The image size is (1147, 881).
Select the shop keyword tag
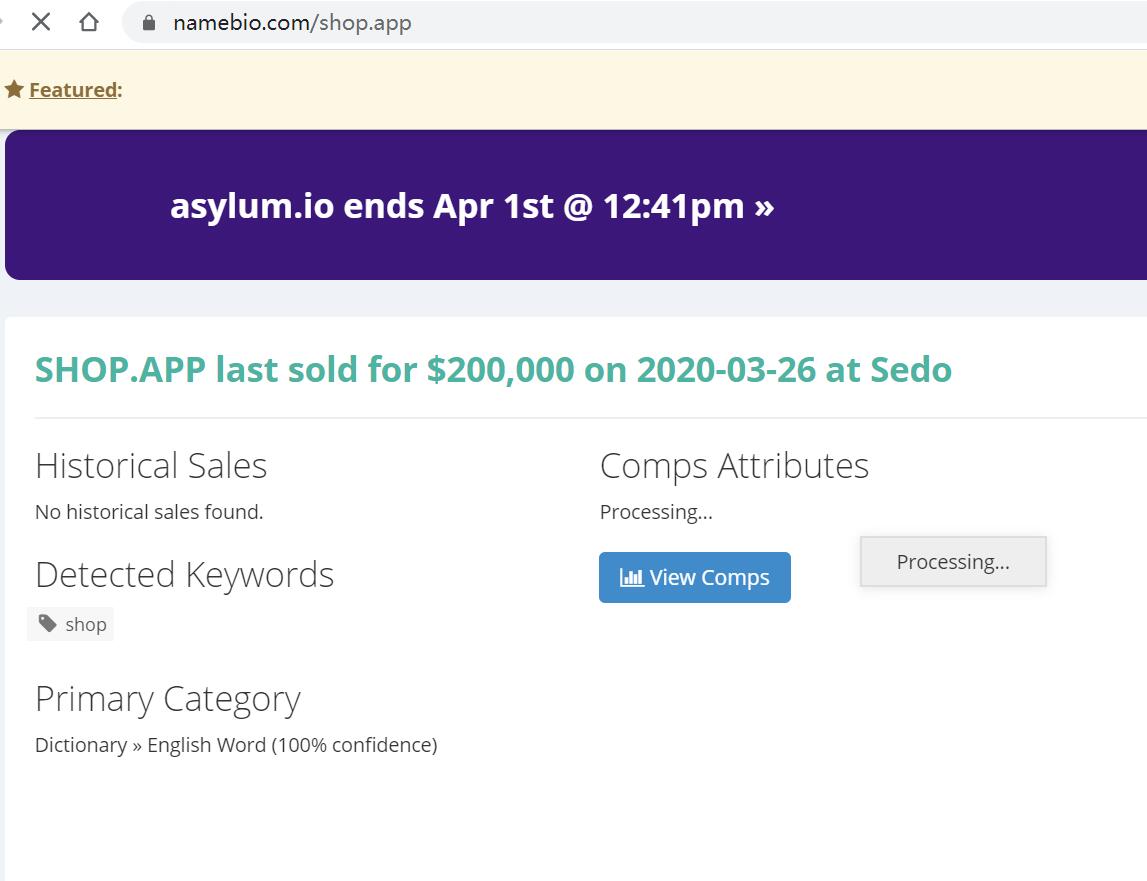tap(71, 624)
